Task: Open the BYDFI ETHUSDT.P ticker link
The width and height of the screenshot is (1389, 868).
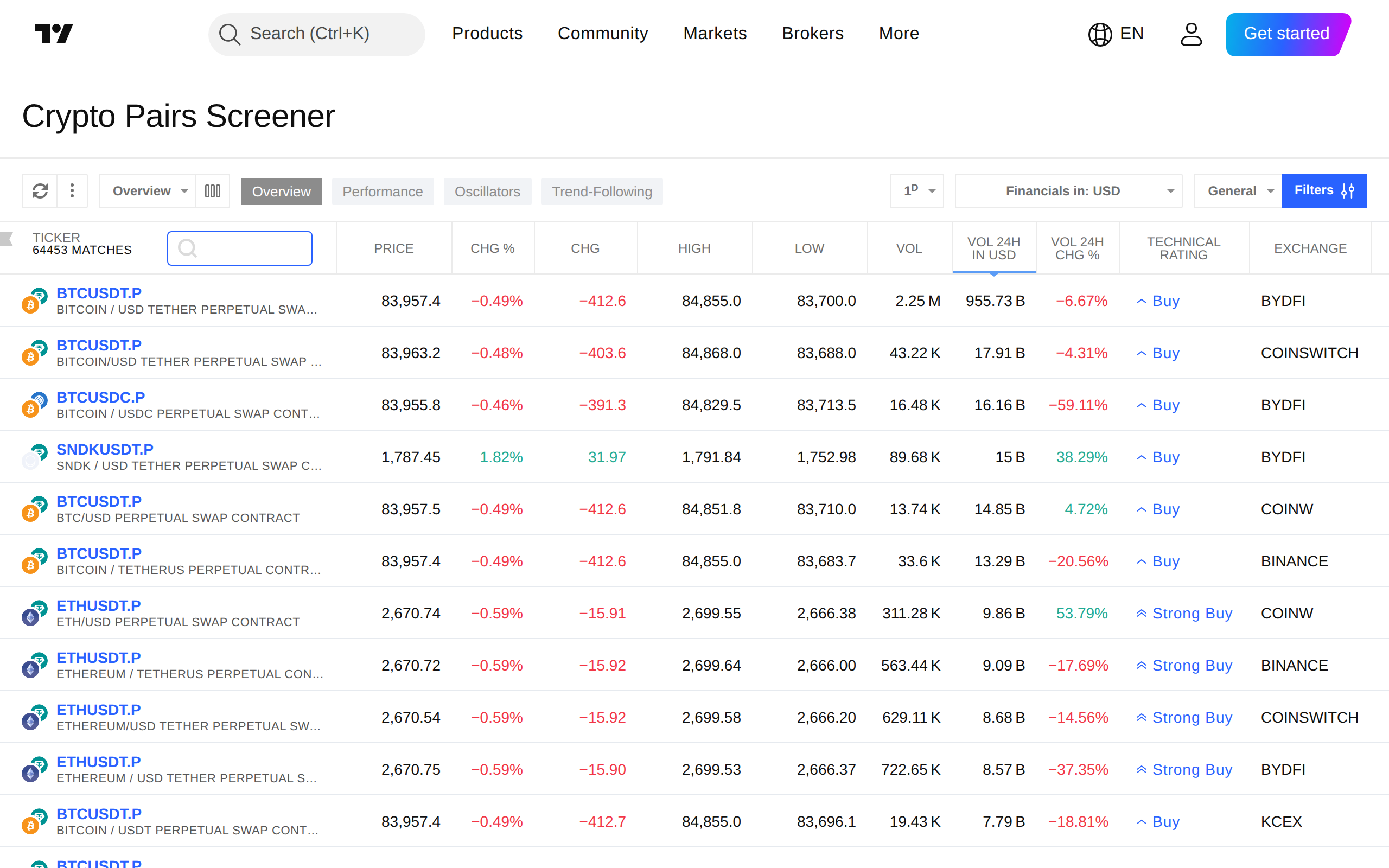Action: (x=98, y=762)
